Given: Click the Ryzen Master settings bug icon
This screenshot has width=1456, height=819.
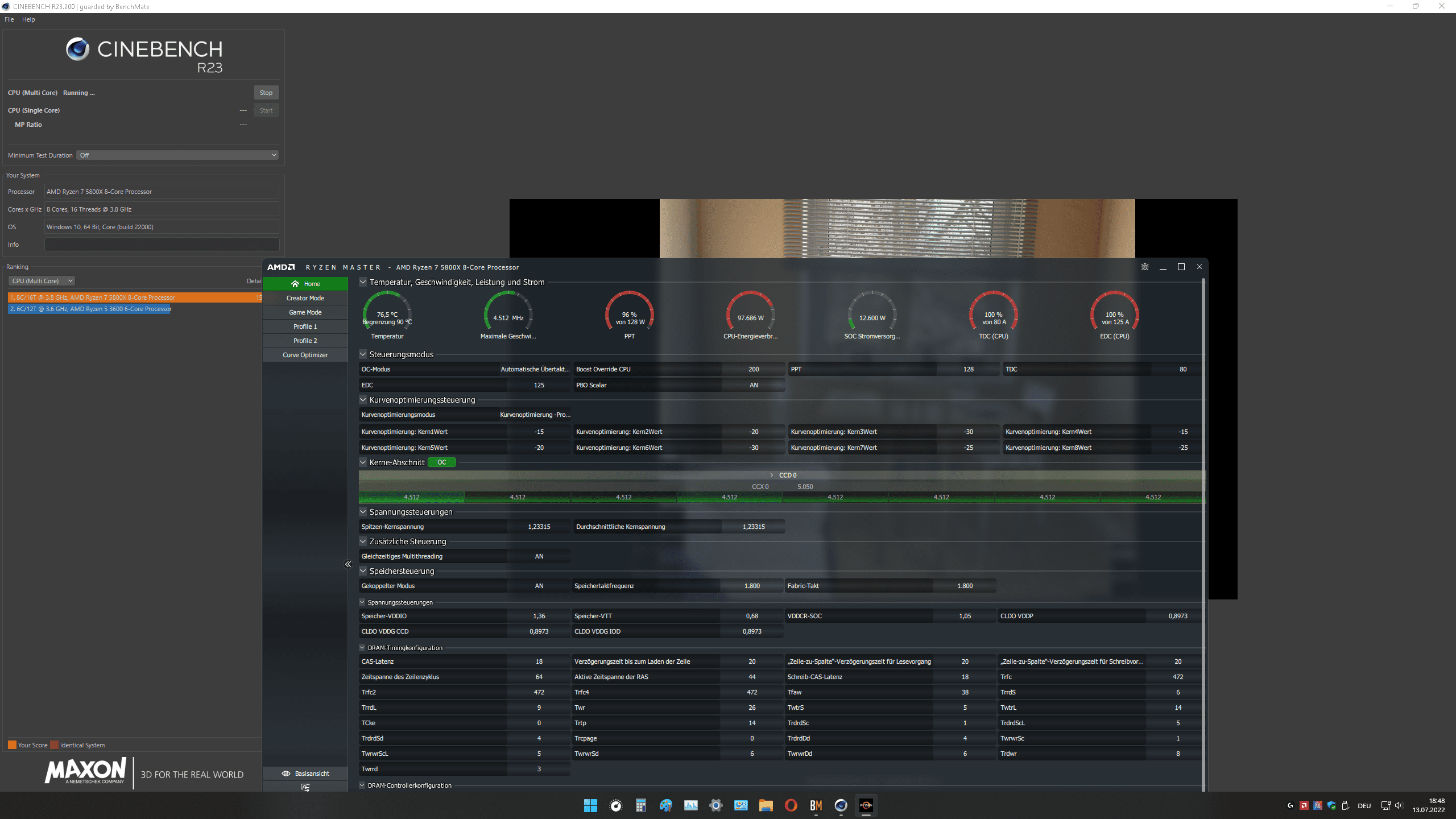Looking at the screenshot, I should 1145,267.
